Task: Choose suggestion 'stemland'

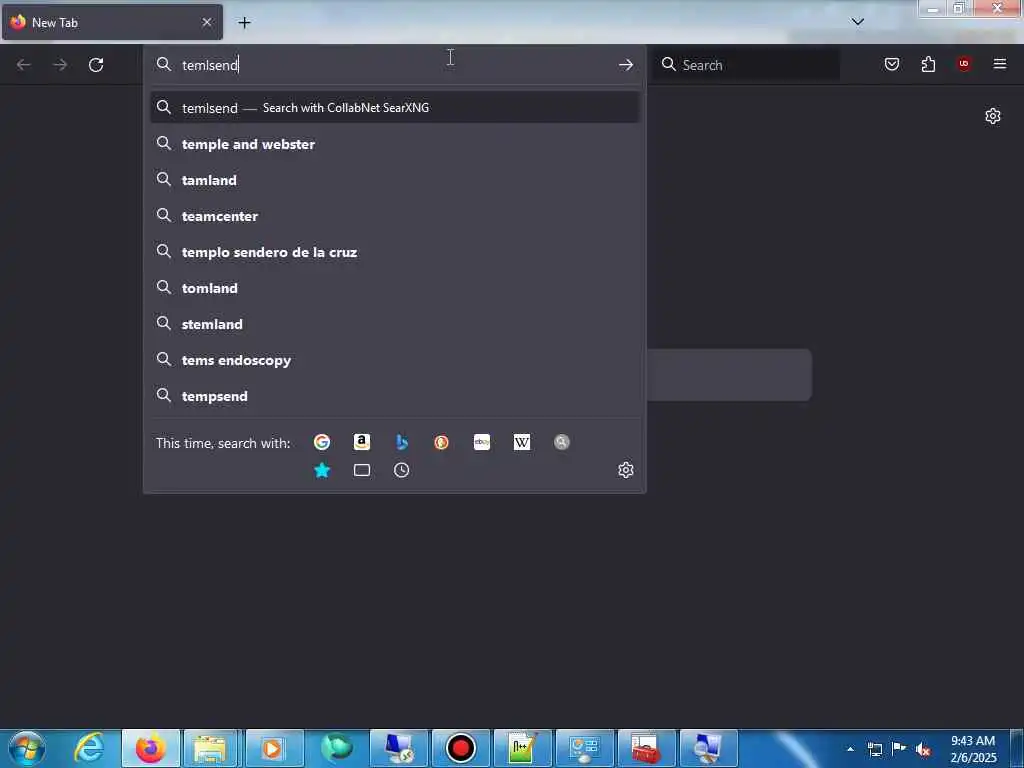Action: (394, 324)
